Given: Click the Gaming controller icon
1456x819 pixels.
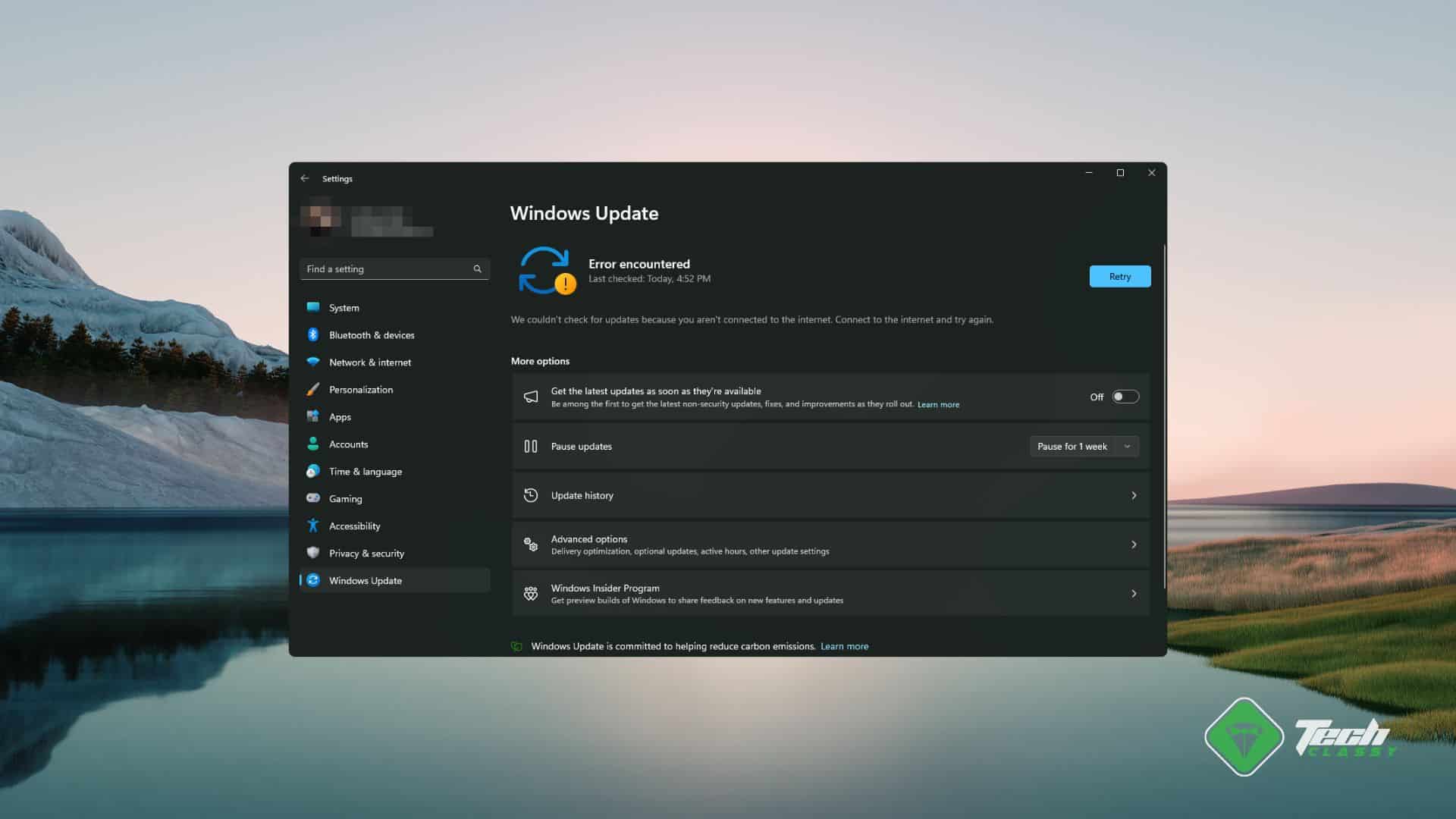Looking at the screenshot, I should [x=312, y=498].
